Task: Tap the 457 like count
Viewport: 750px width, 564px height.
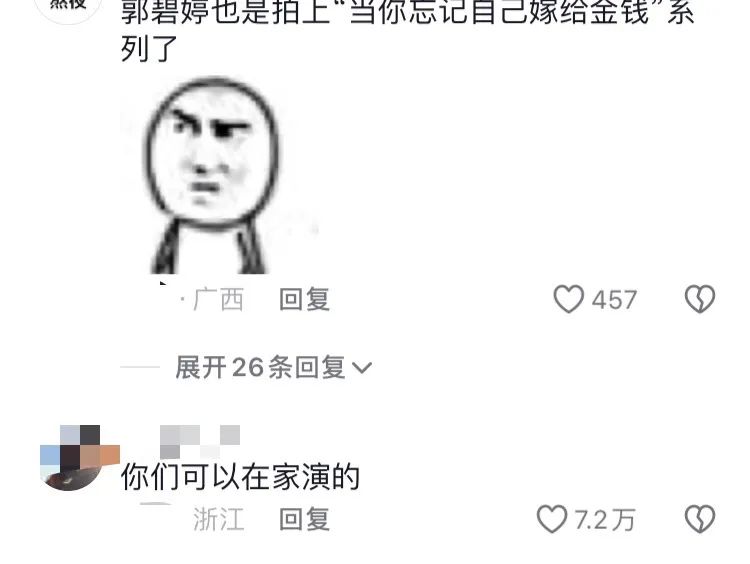Action: (614, 300)
